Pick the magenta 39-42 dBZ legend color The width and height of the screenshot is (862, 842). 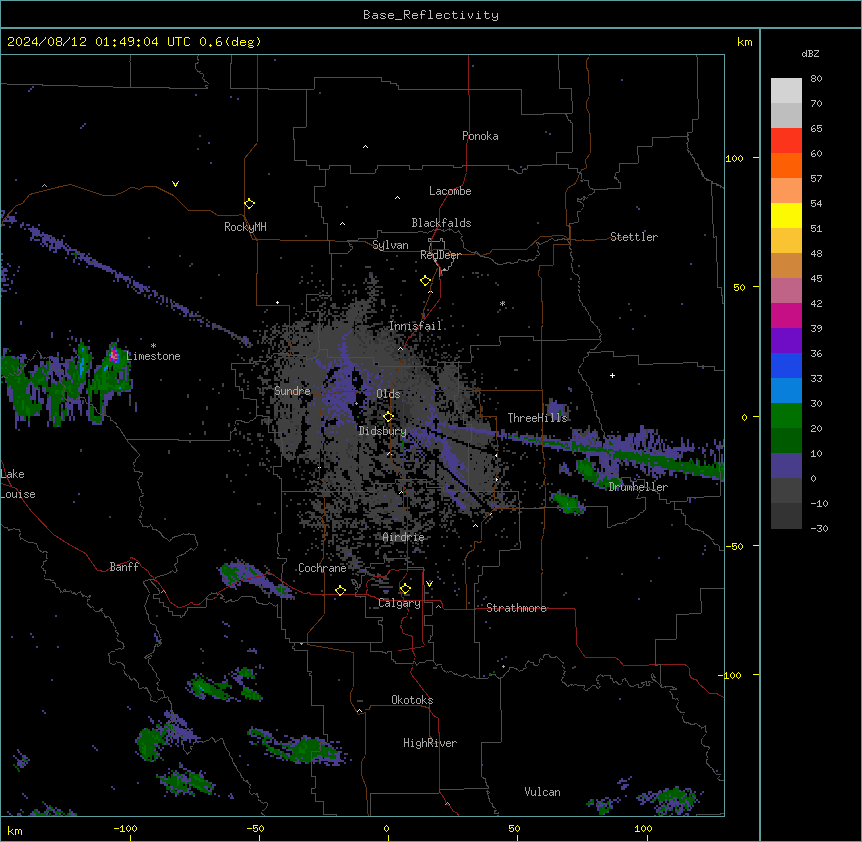[x=786, y=316]
